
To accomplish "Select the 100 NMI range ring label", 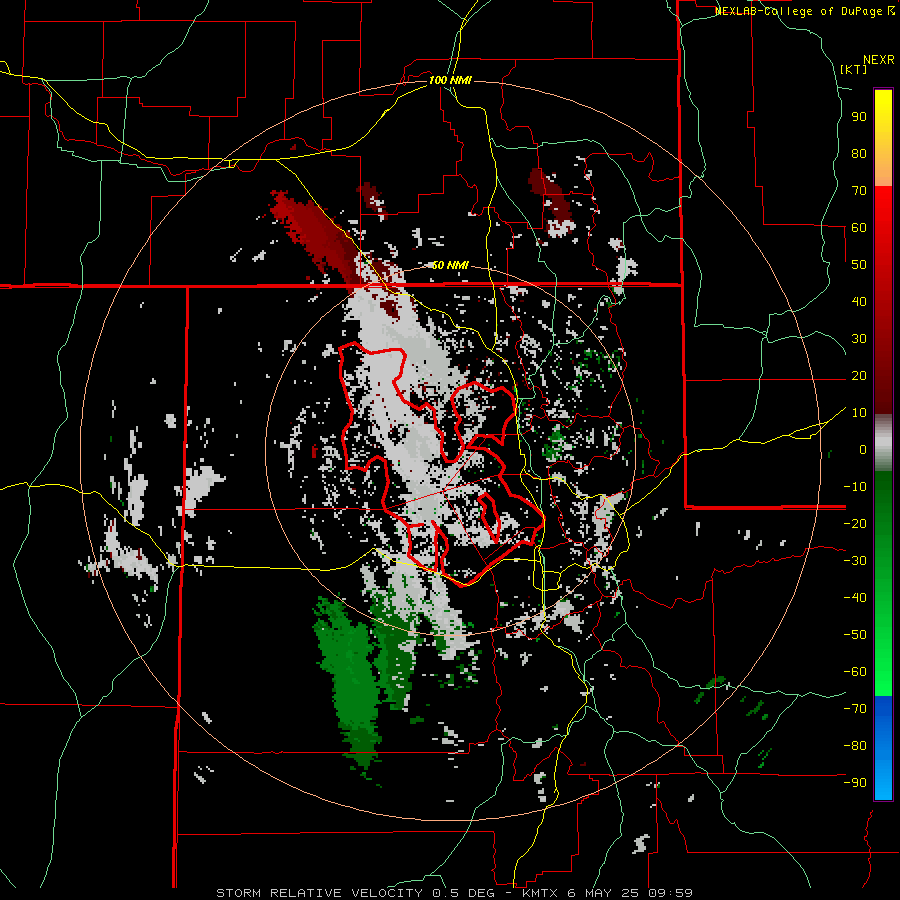I will (450, 80).
